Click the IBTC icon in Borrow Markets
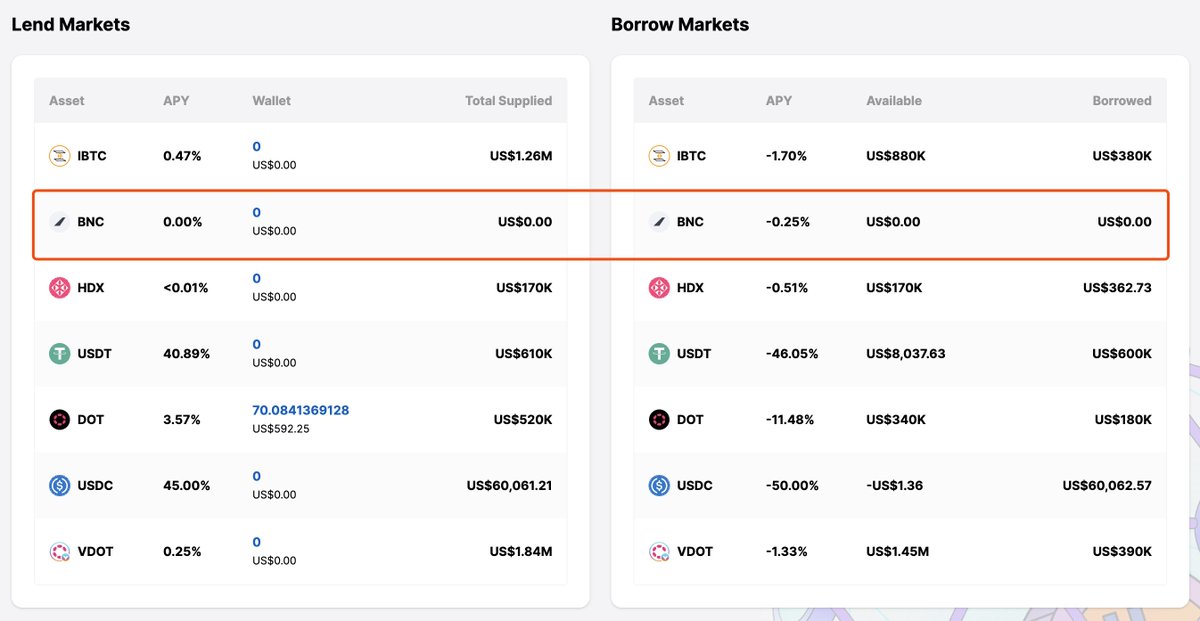The width and height of the screenshot is (1200, 621). coord(659,156)
